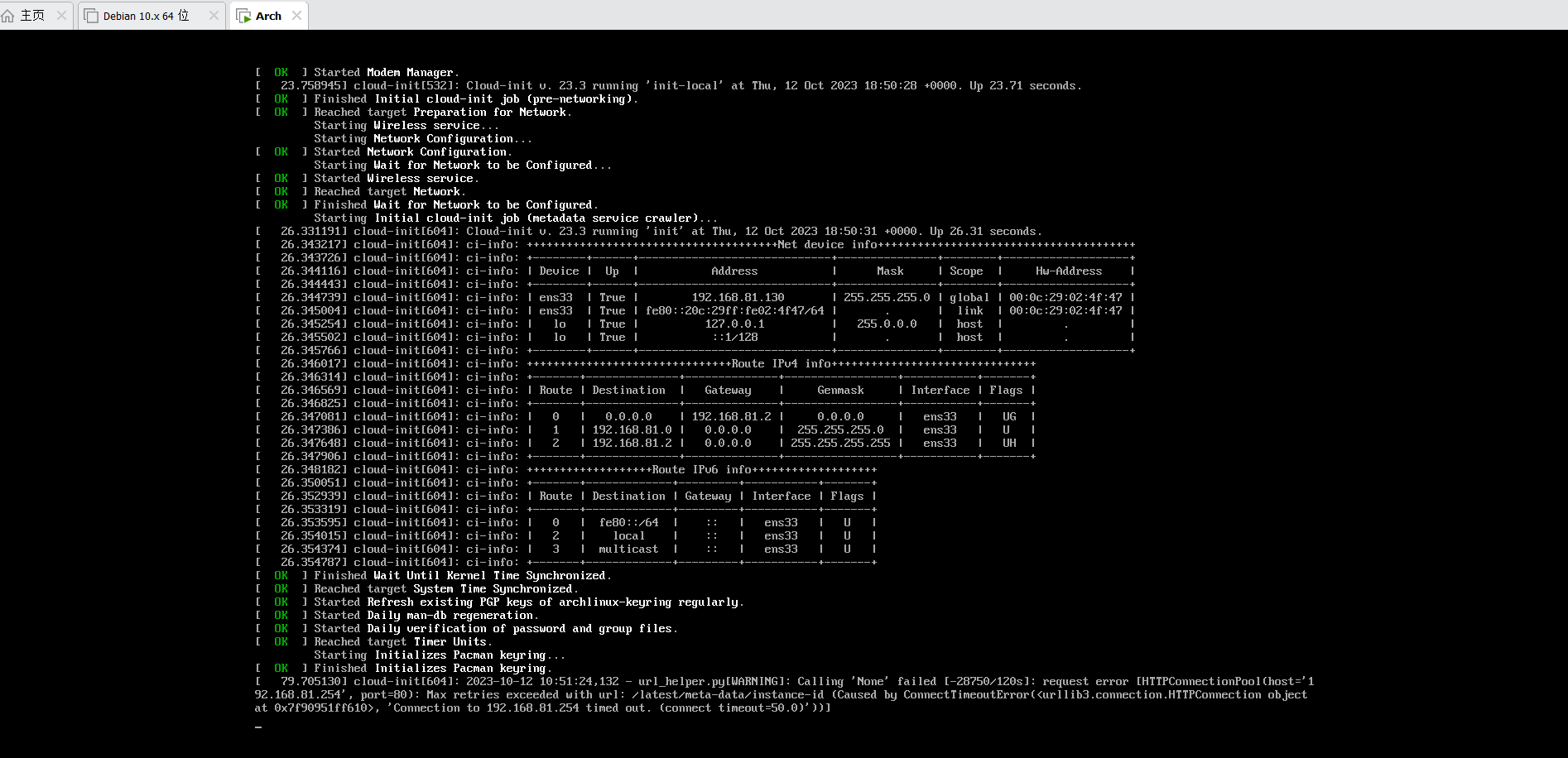Click 'Connection to 192.168.81.254 timed out' text
1568x758 pixels.
[x=522, y=708]
